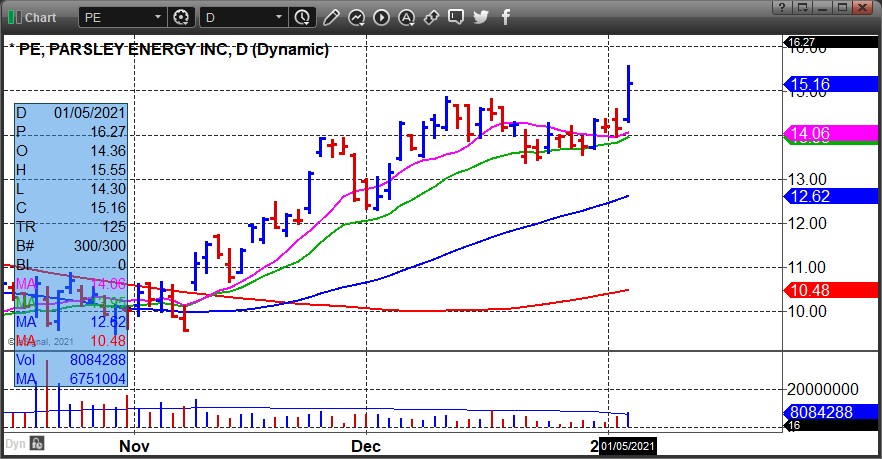This screenshot has height=459, width=882.
Task: Open the timeframe clock settings icon
Action: [302, 17]
